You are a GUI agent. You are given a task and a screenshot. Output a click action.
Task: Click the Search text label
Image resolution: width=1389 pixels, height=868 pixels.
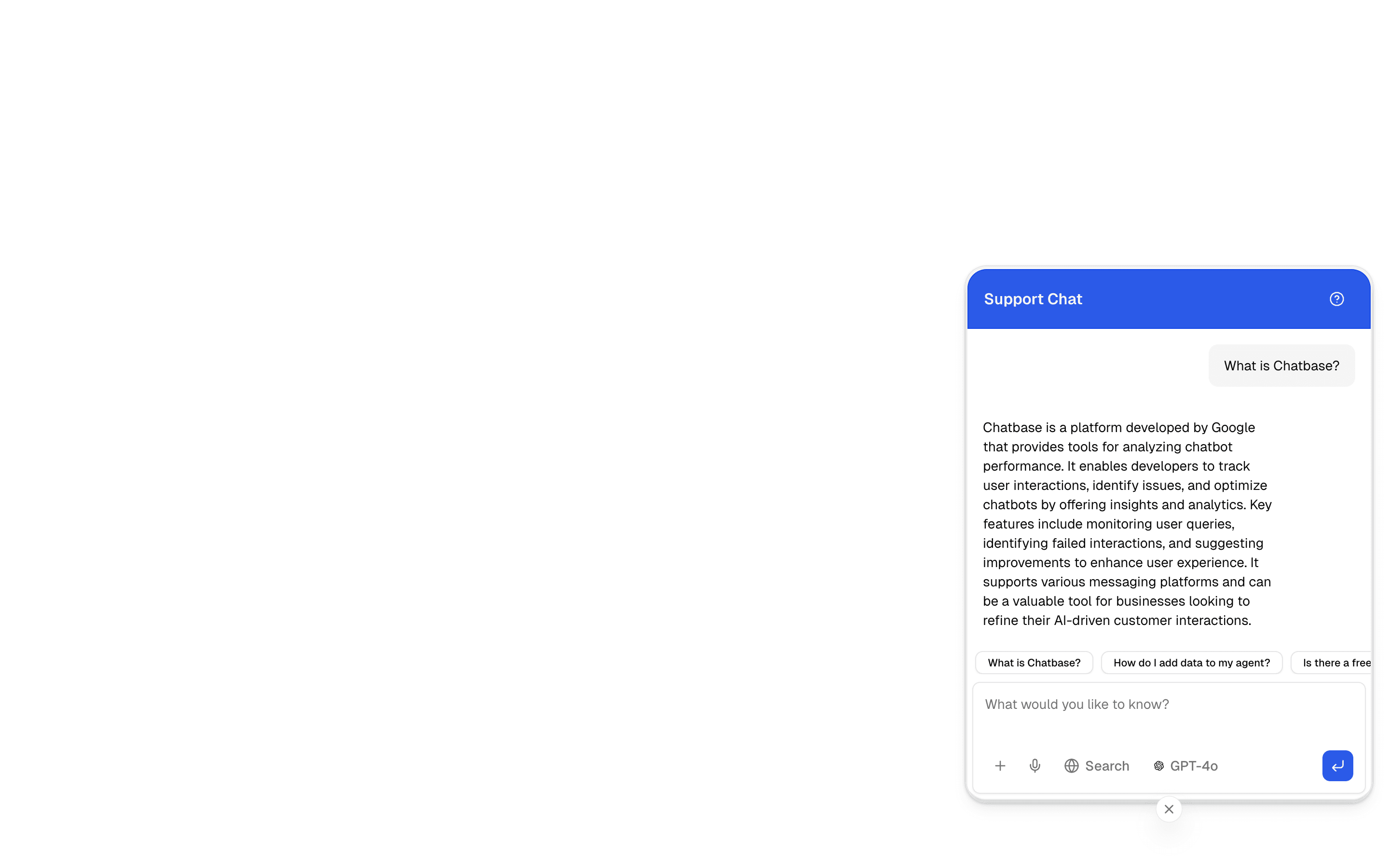click(1106, 765)
